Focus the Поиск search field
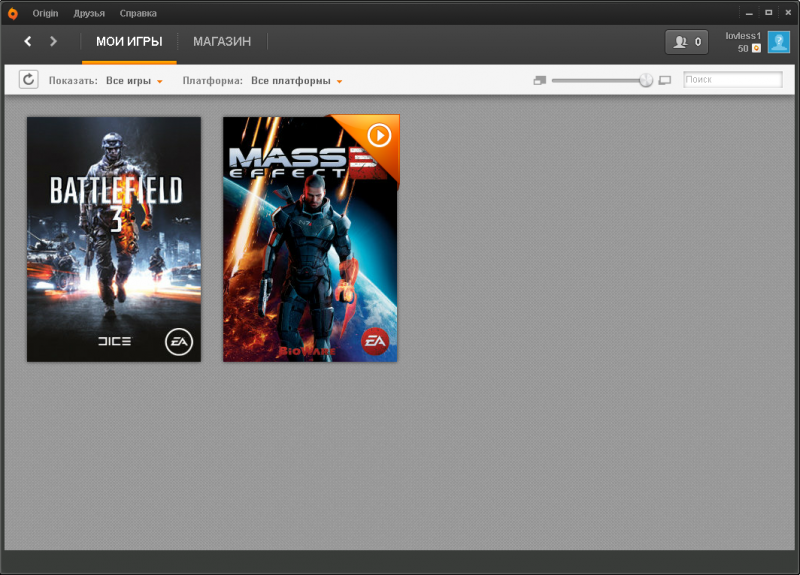This screenshot has width=800, height=575. (733, 80)
